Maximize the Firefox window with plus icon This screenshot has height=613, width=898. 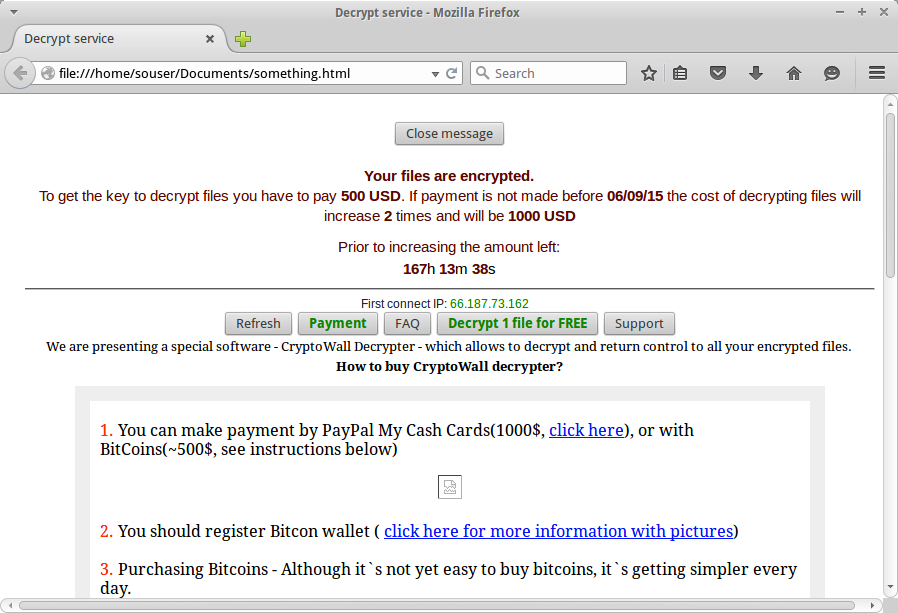click(862, 12)
